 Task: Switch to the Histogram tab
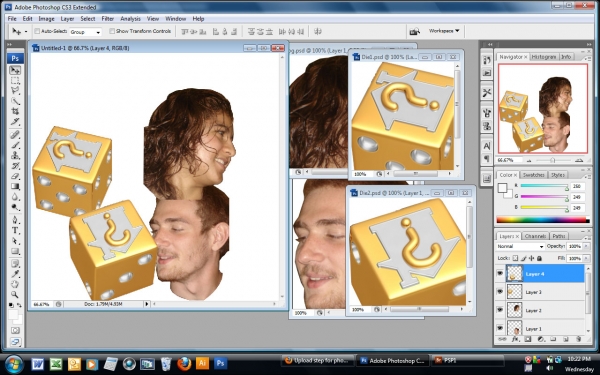pyautogui.click(x=543, y=57)
